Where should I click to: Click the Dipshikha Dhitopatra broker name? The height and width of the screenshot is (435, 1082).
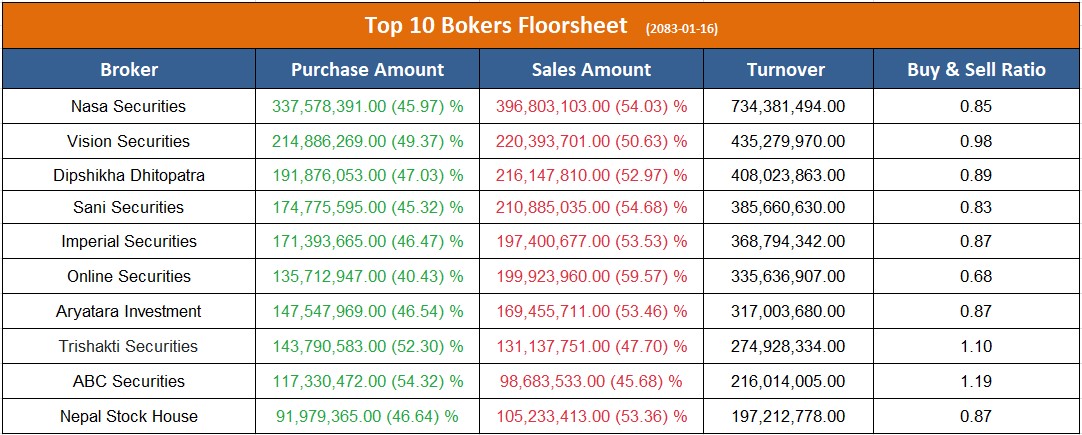point(129,175)
